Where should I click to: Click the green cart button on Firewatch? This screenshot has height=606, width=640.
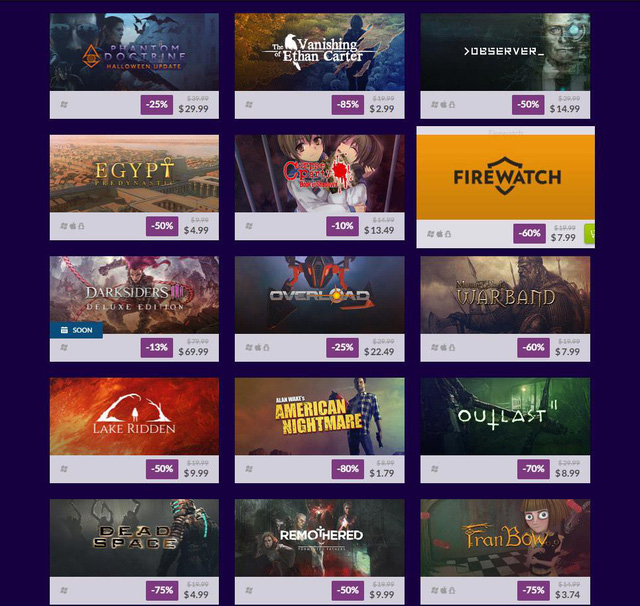[x=590, y=233]
